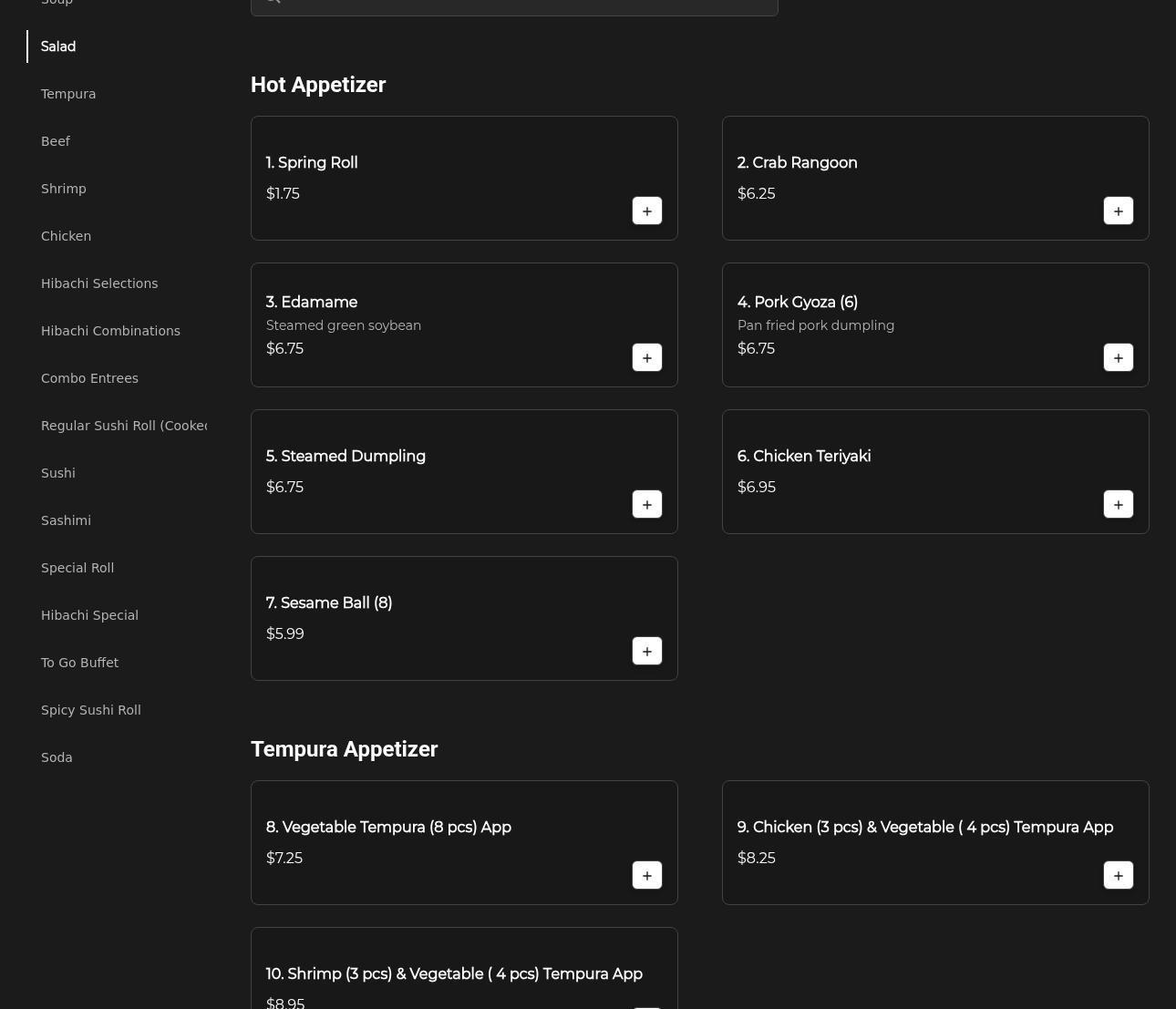Open the To Go Buffet category
This screenshot has width=1176, height=1009.
coord(79,663)
